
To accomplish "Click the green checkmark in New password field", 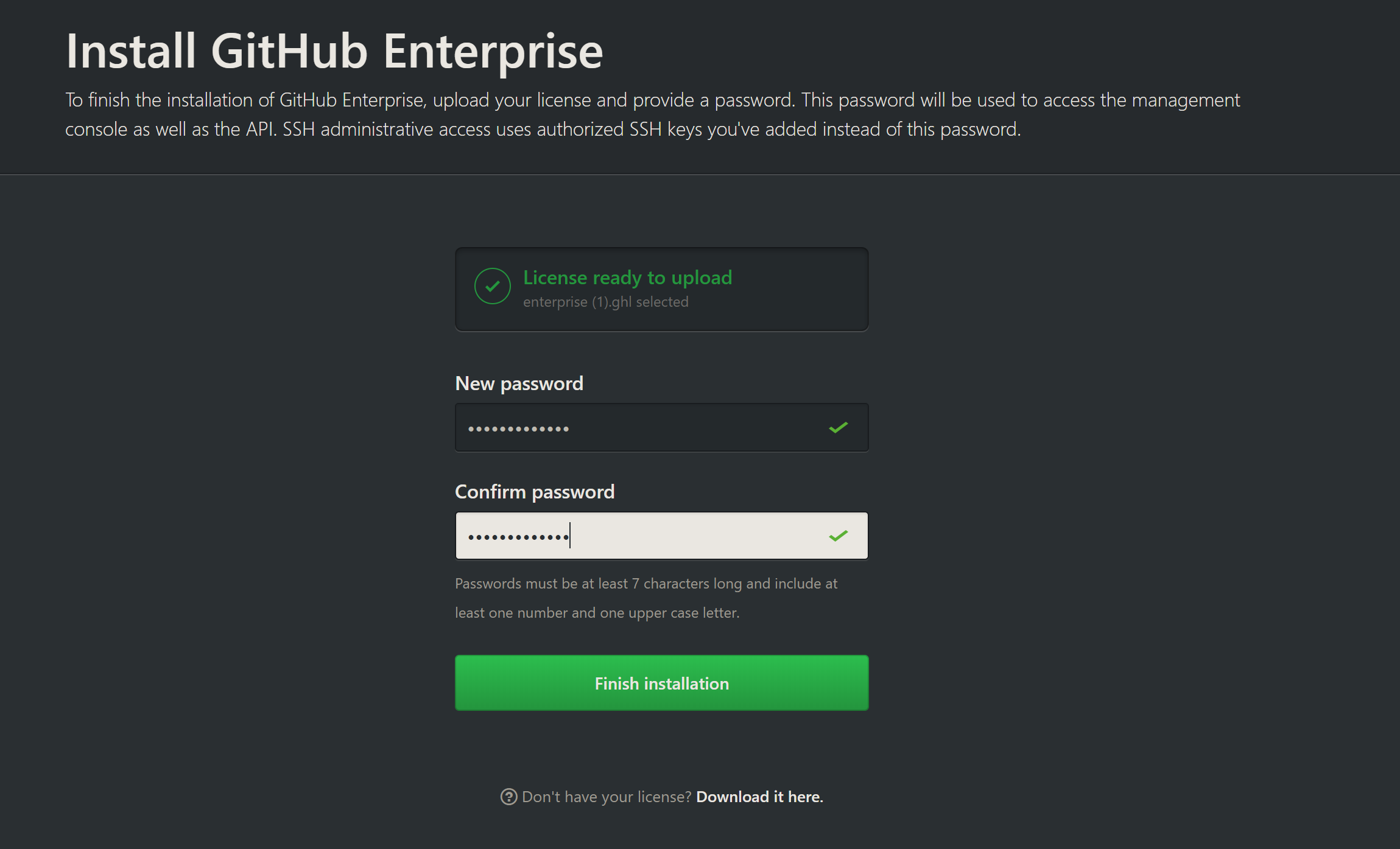I will 839,428.
